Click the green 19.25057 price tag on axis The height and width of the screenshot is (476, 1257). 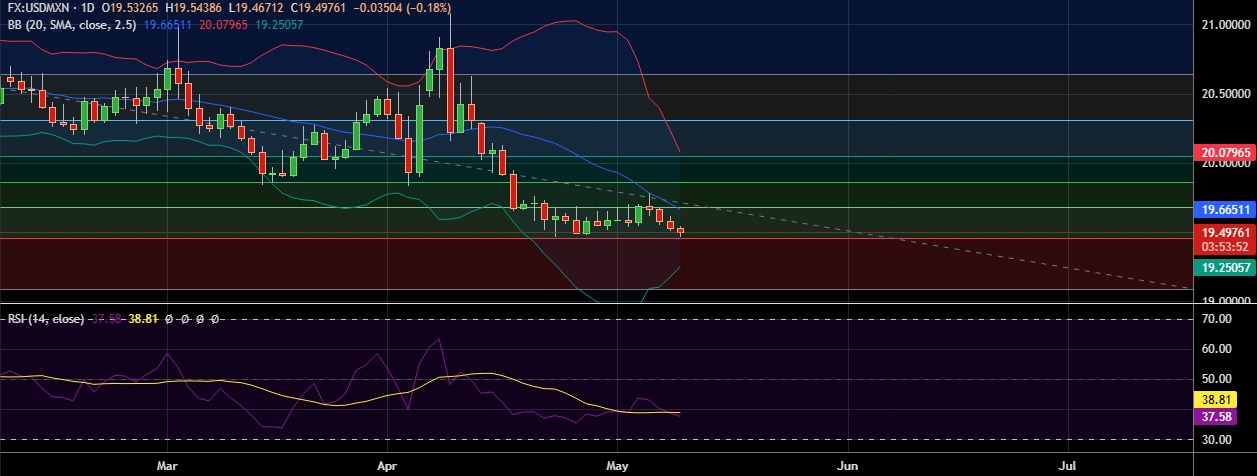pyautogui.click(x=1224, y=267)
